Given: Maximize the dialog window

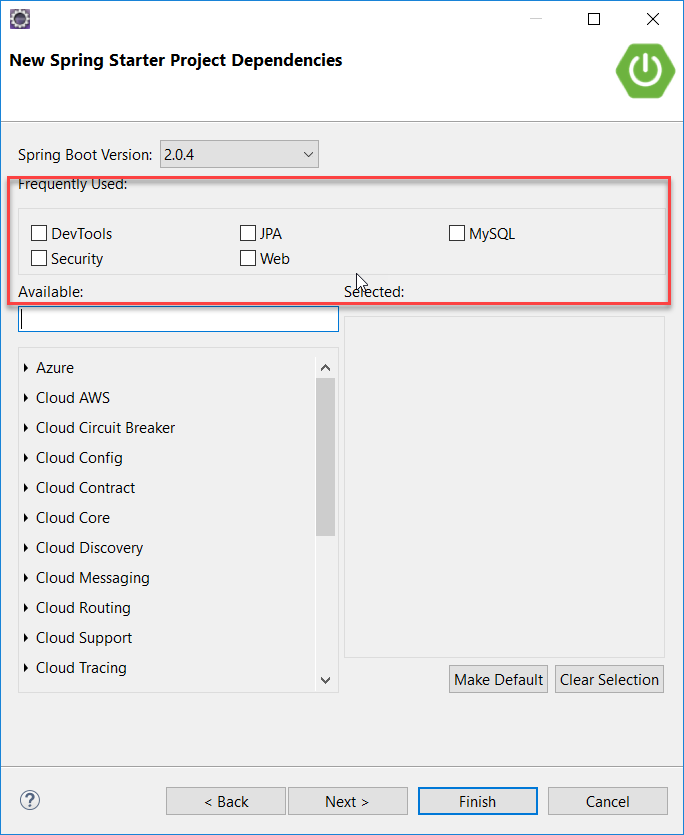Looking at the screenshot, I should (x=594, y=19).
